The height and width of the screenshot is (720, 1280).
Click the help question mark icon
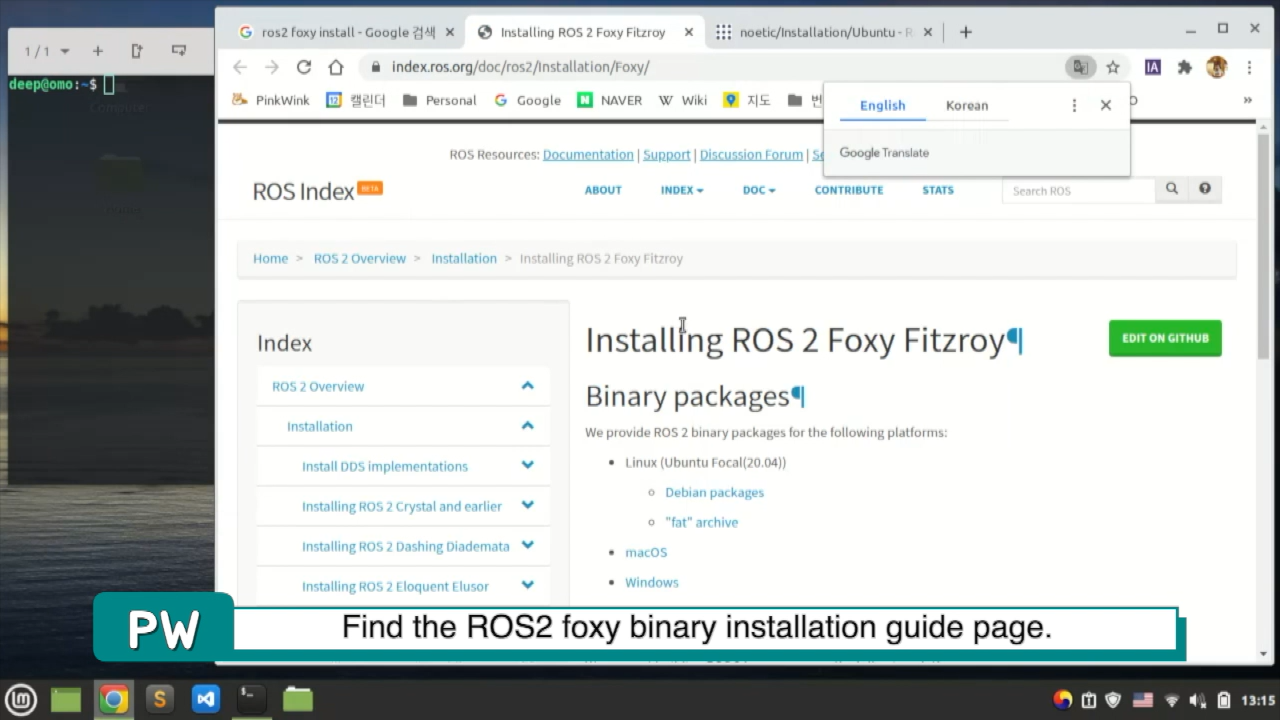point(1205,188)
